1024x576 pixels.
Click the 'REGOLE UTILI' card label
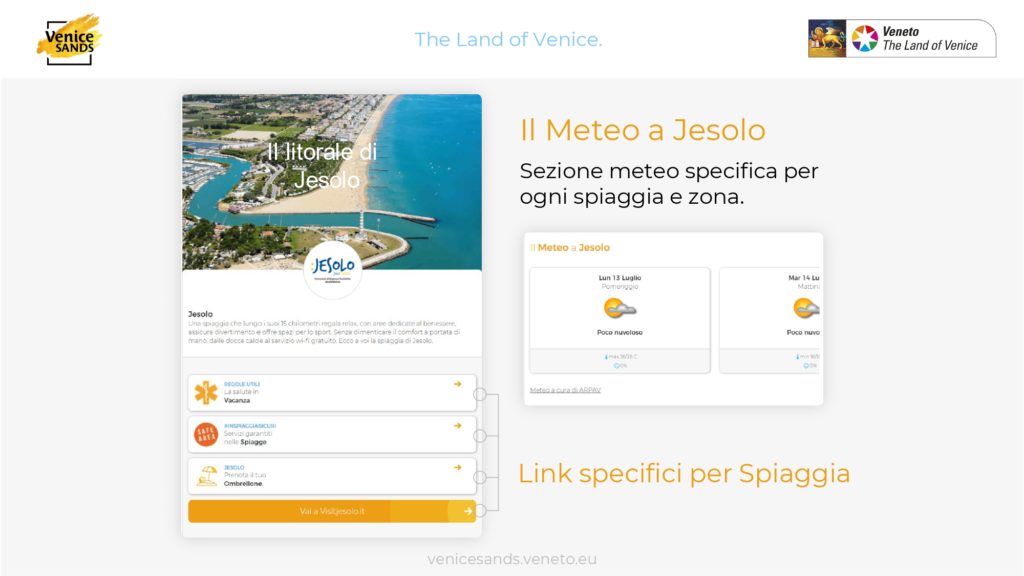(242, 384)
